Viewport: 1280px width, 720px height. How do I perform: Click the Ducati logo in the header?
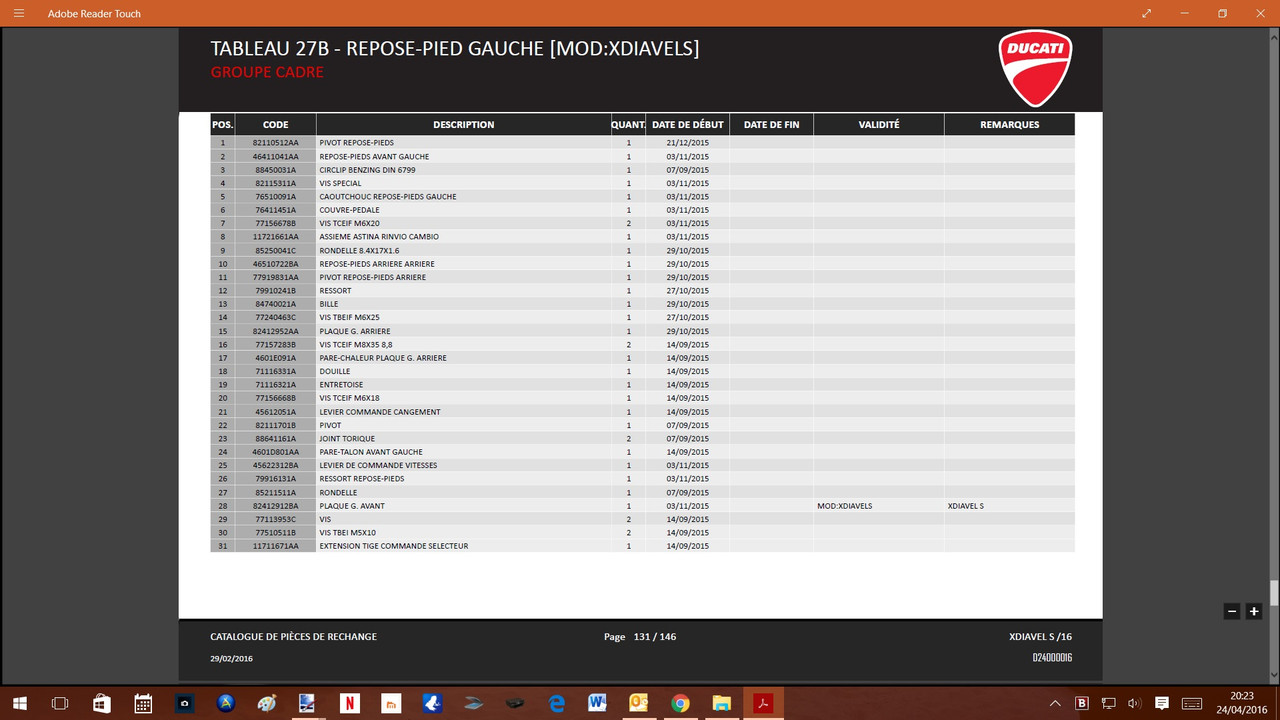pyautogui.click(x=1035, y=68)
